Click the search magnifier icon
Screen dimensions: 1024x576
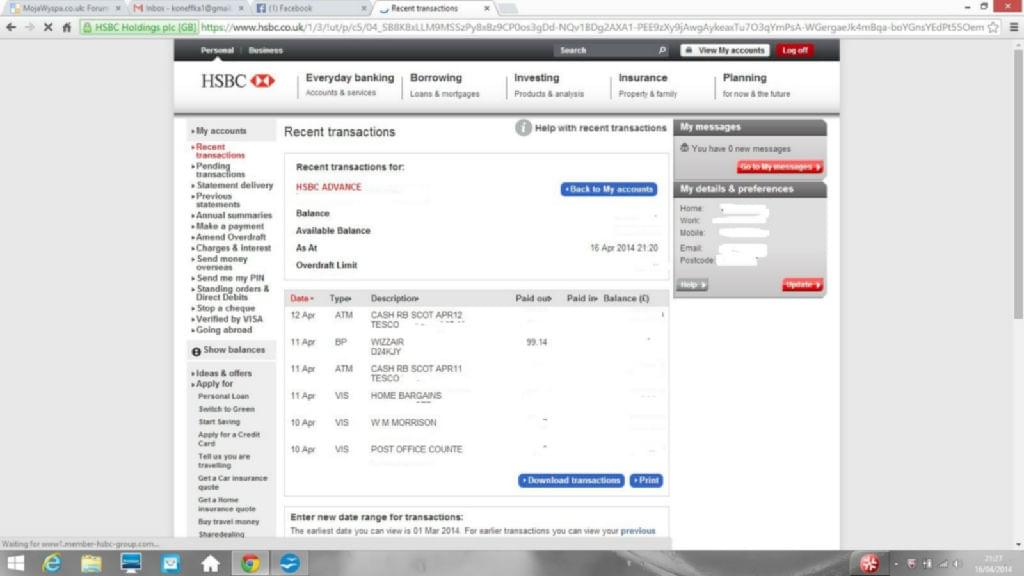click(662, 50)
